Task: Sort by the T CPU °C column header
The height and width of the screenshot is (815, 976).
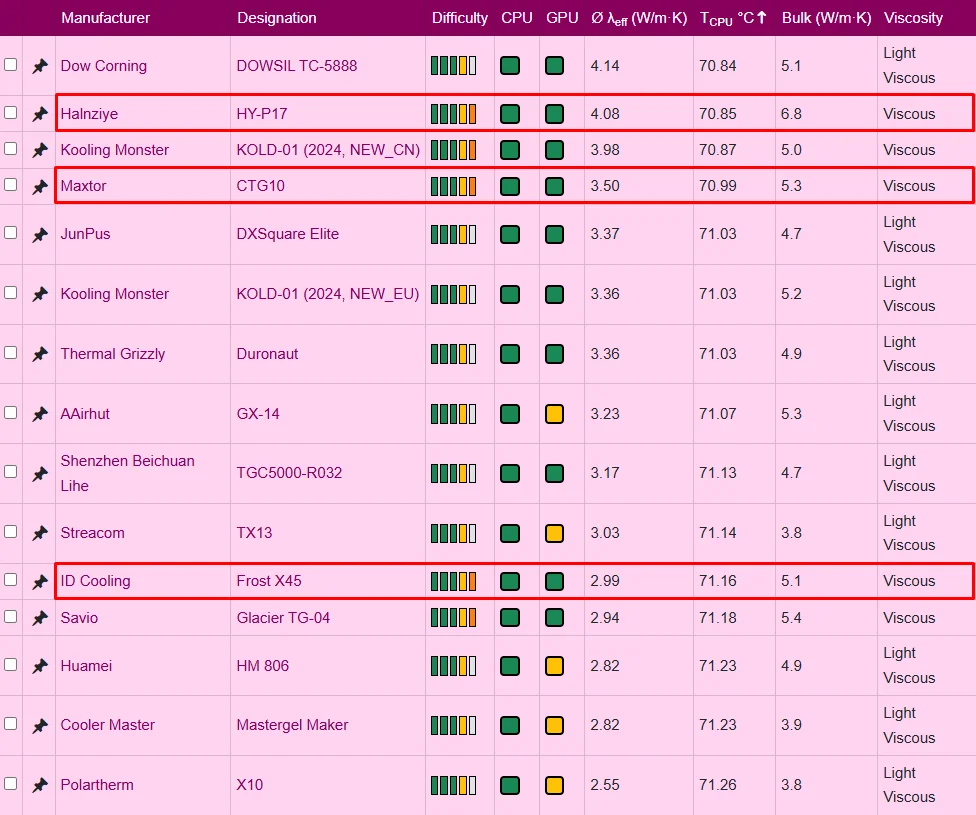Action: click(x=733, y=18)
